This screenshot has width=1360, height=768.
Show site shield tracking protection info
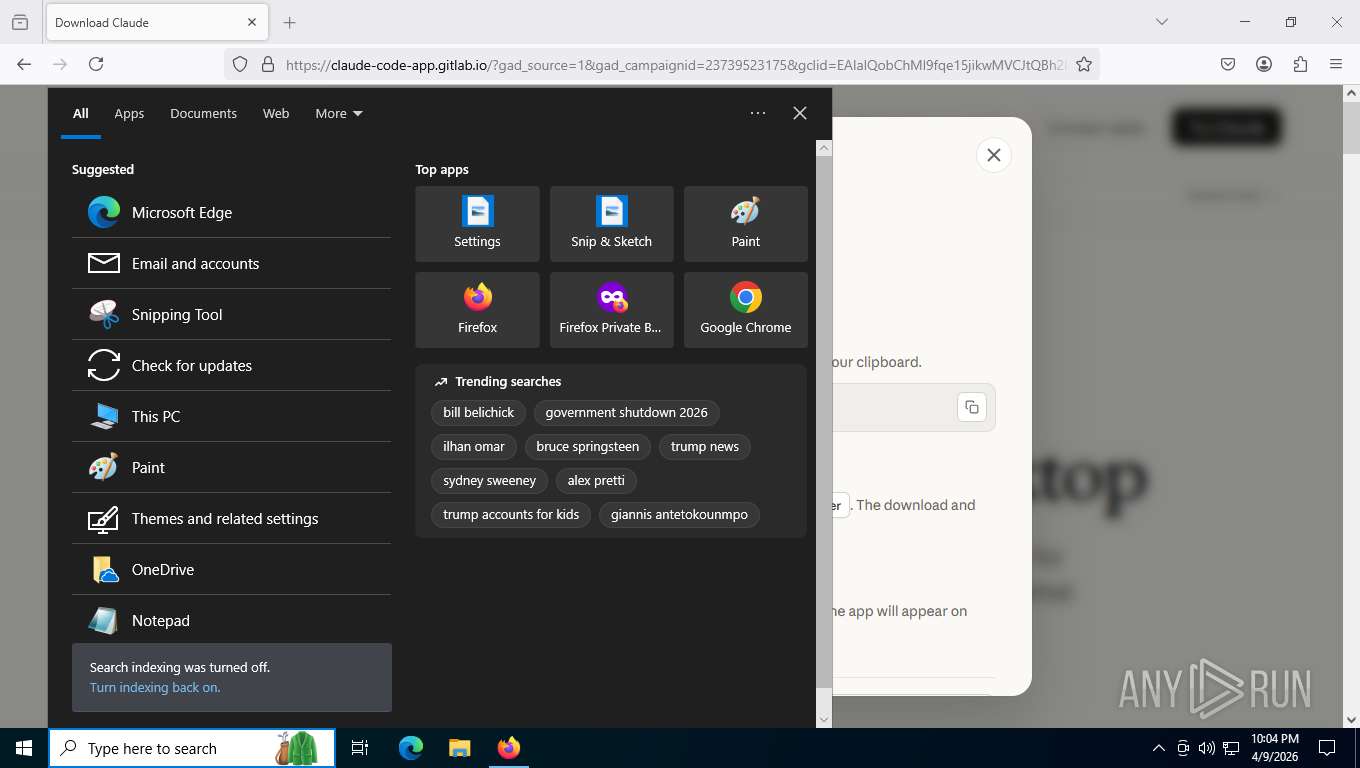click(240, 64)
